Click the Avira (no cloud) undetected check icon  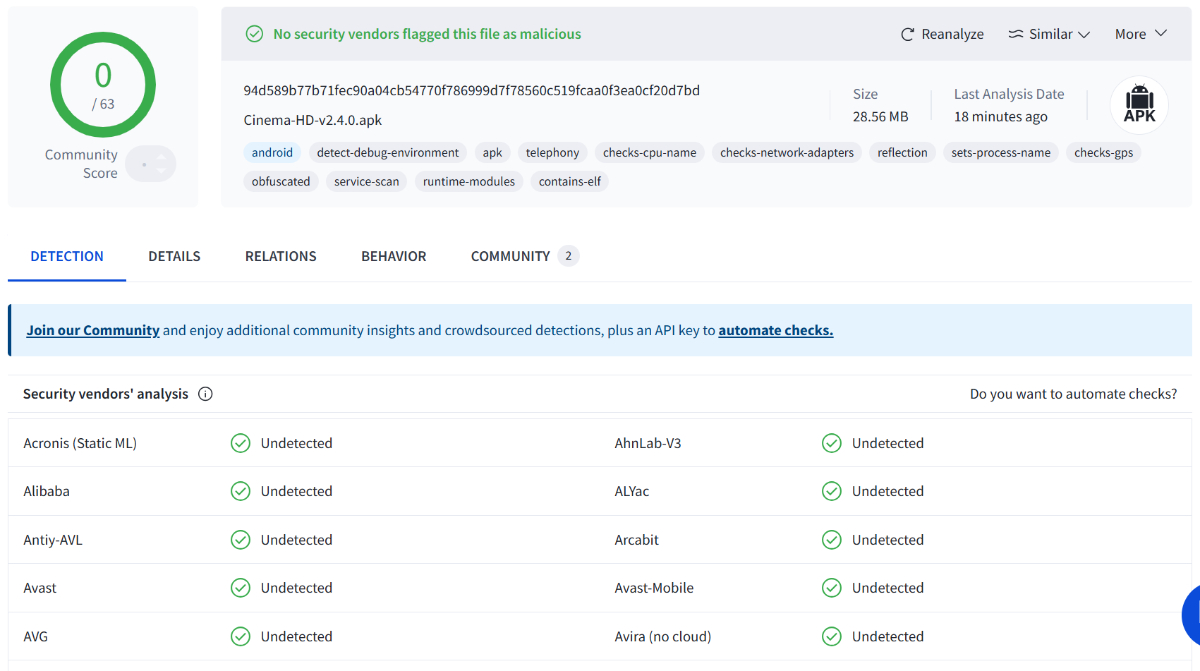pyautogui.click(x=831, y=636)
